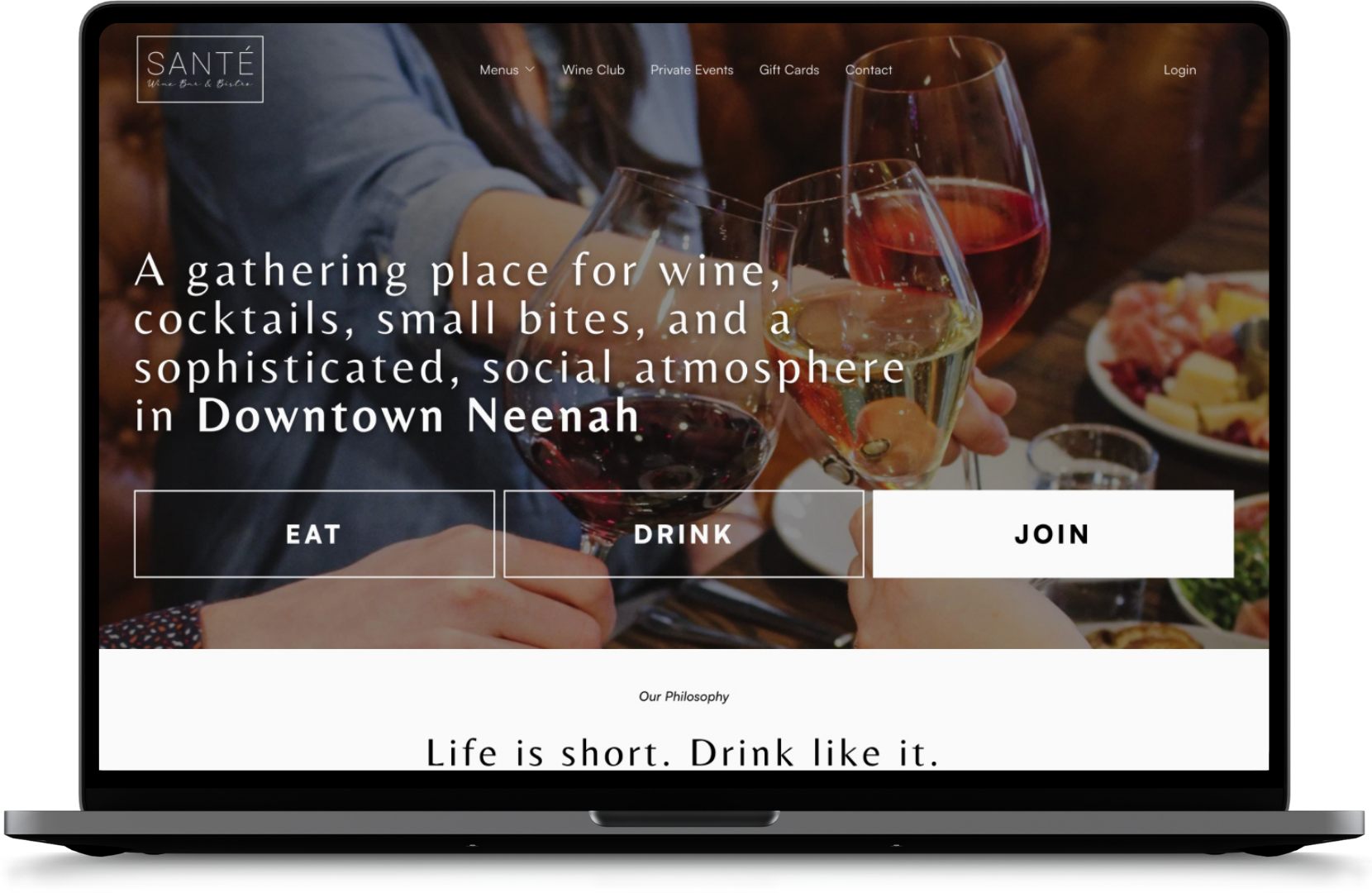Screen dimensions: 1372x893
Task: Go to the Wine Club page
Action: [x=593, y=70]
